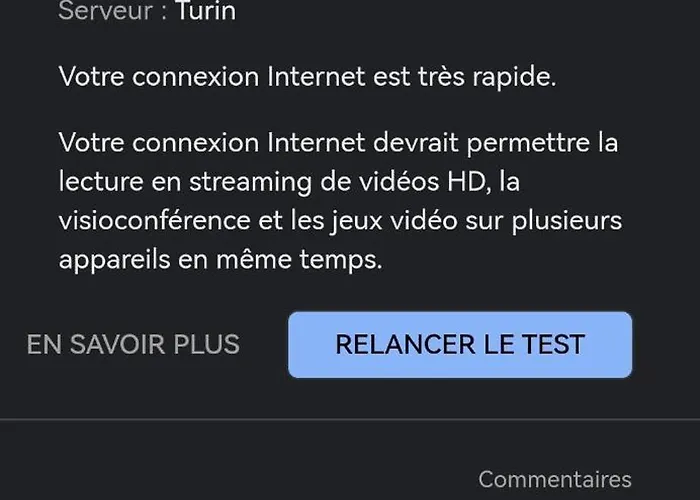Screen dimensions: 700x500
Task: Click the word 'devrait' in the second paragraph
Action: tap(416, 143)
